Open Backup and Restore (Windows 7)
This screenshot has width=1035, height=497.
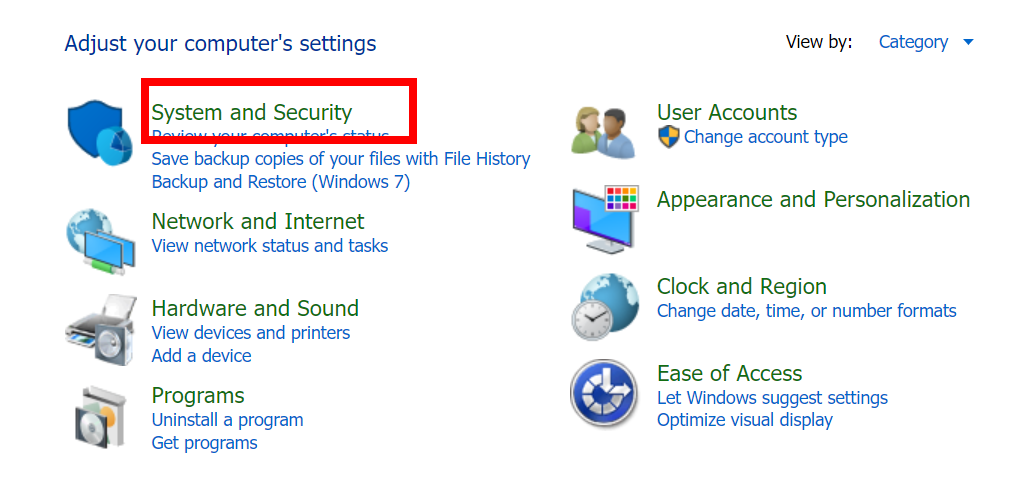click(280, 182)
